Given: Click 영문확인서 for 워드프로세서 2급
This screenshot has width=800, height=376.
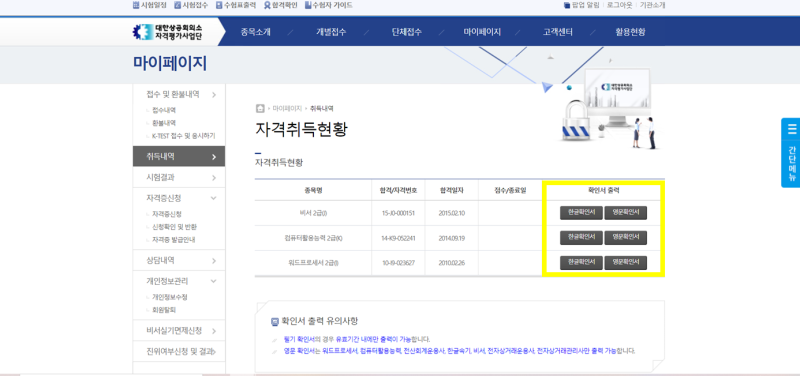Looking at the screenshot, I should click(x=626, y=263).
